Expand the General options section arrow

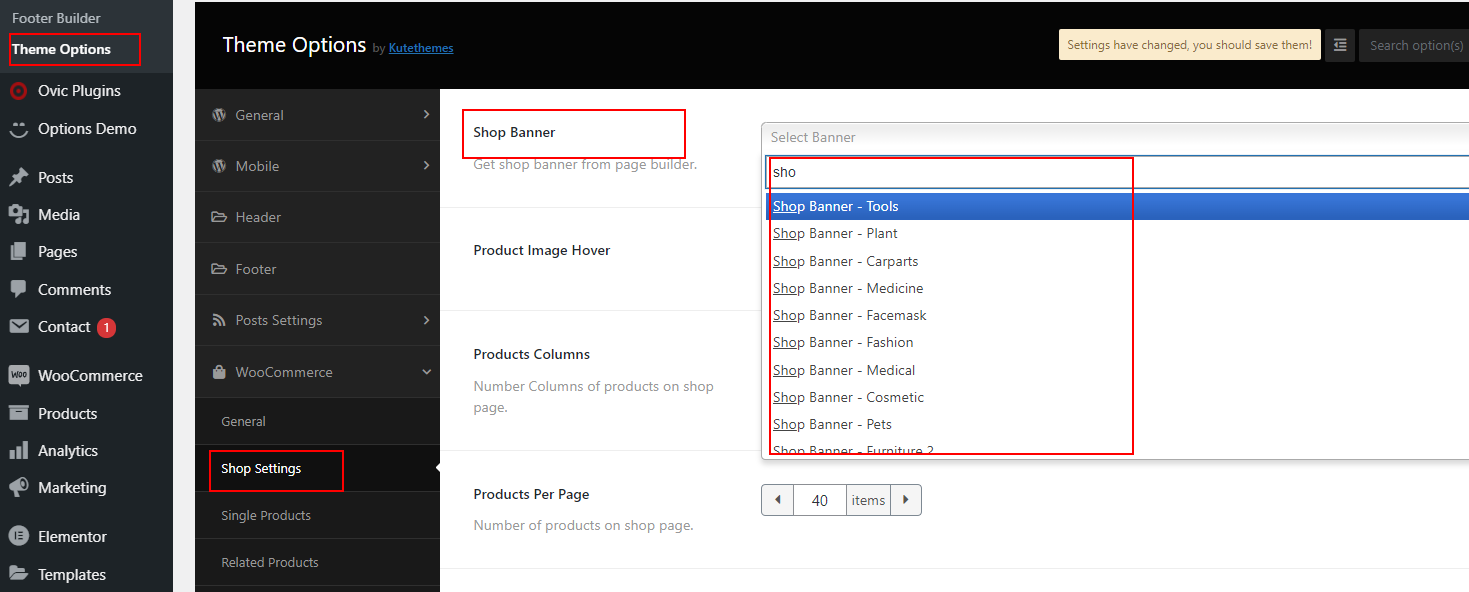[x=427, y=115]
